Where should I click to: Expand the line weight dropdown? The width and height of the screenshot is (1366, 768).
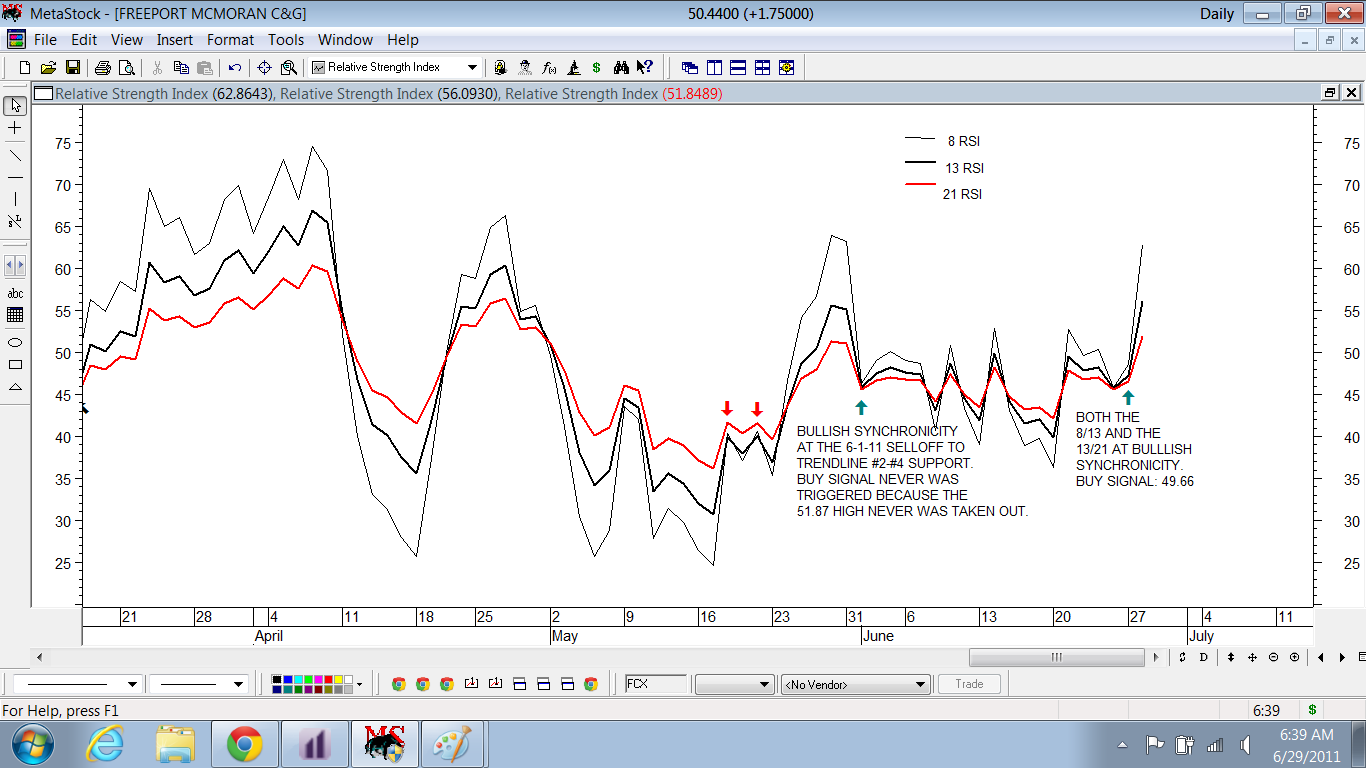pyautogui.click(x=238, y=684)
